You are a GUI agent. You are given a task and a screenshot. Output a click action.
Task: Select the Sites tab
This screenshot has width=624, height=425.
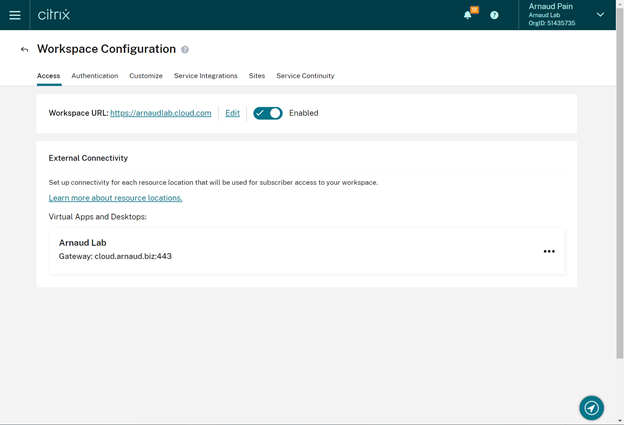point(257,76)
